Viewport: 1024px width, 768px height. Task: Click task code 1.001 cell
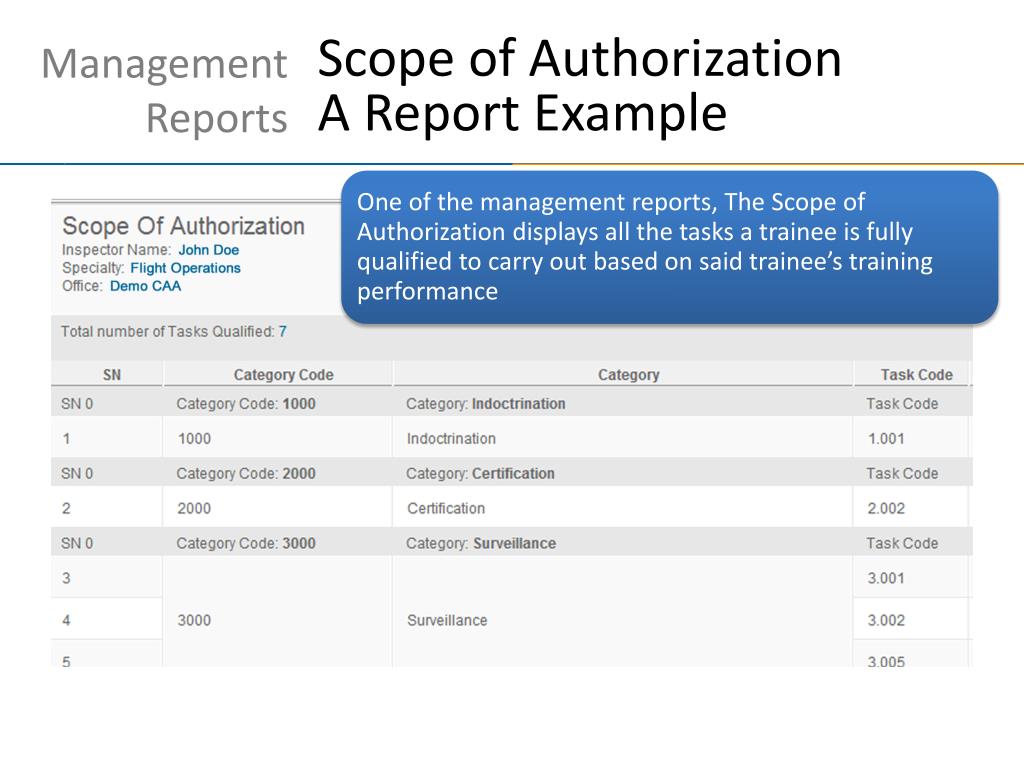pos(910,438)
